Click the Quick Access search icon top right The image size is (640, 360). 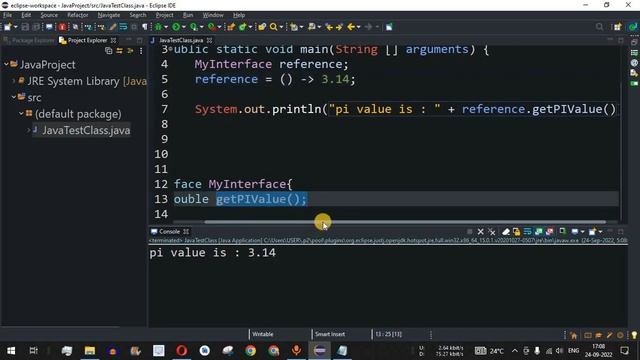click(599, 27)
